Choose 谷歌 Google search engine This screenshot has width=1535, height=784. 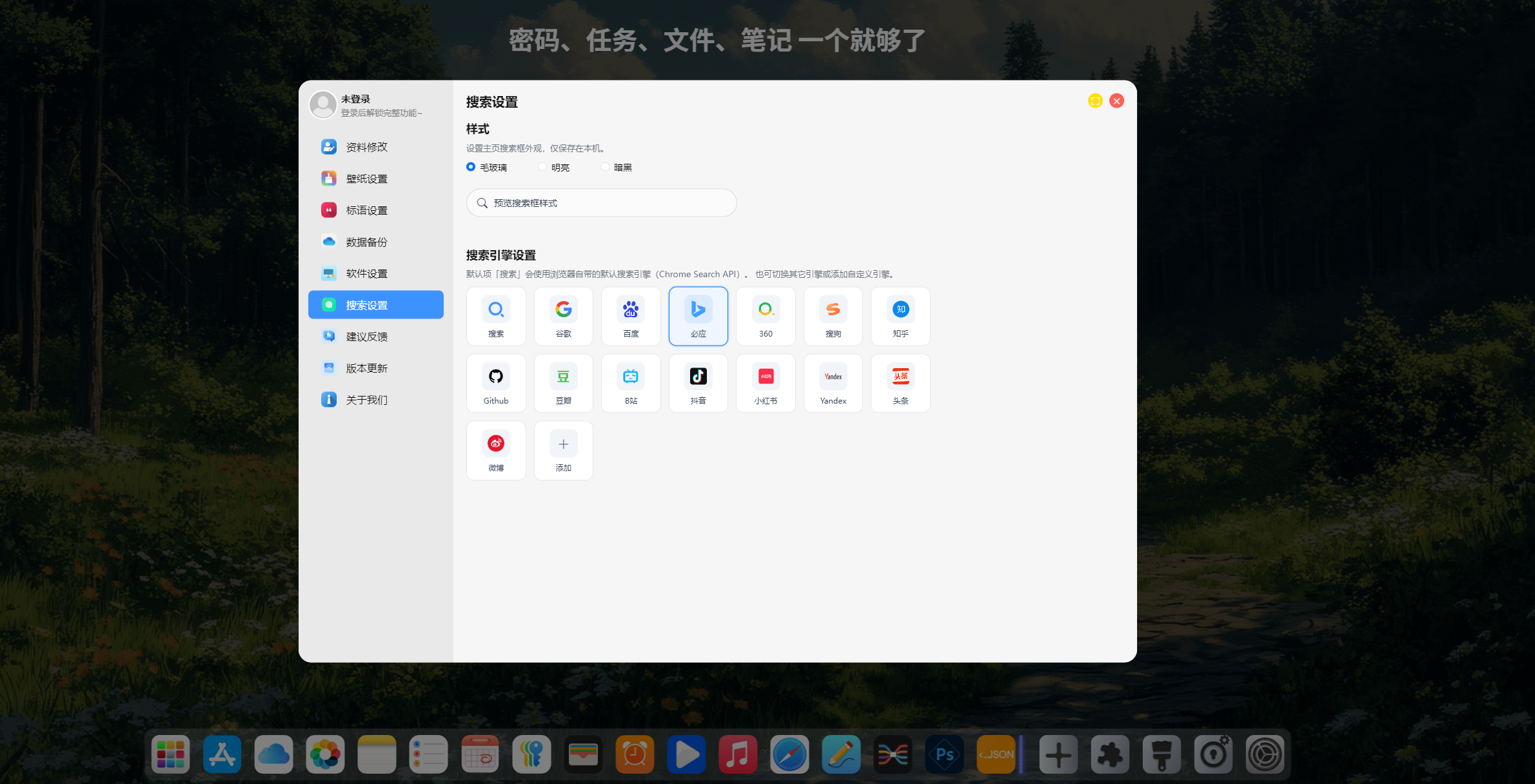tap(564, 316)
